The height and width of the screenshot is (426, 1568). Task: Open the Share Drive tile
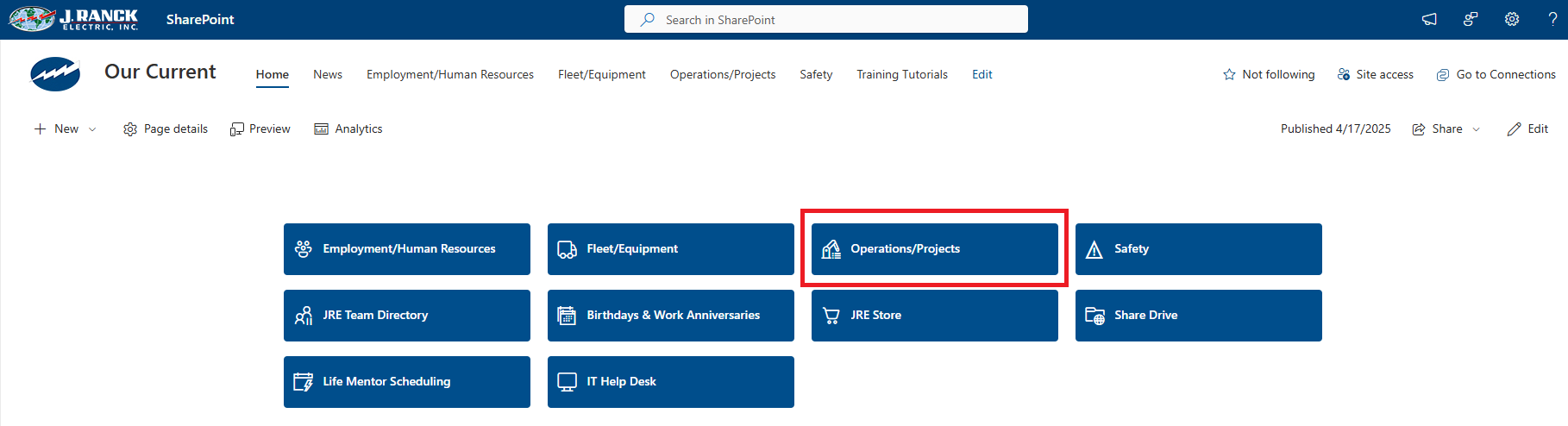tap(1198, 315)
